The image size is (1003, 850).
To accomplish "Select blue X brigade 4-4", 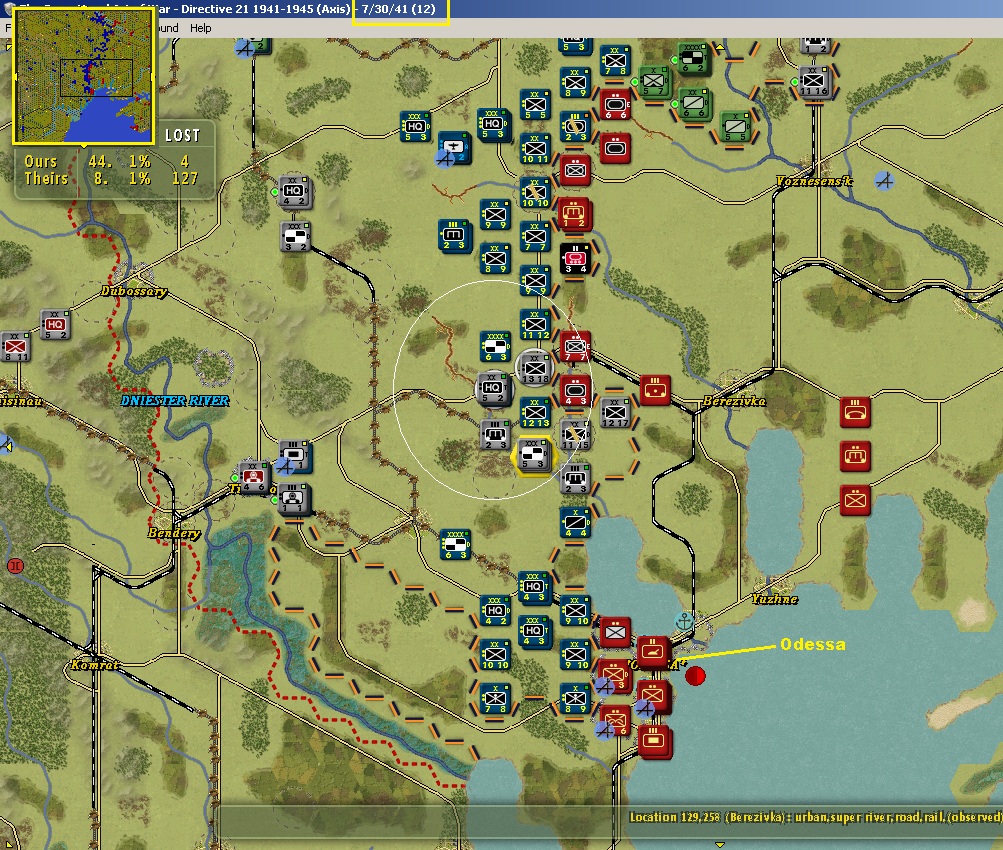I will pos(575,522).
